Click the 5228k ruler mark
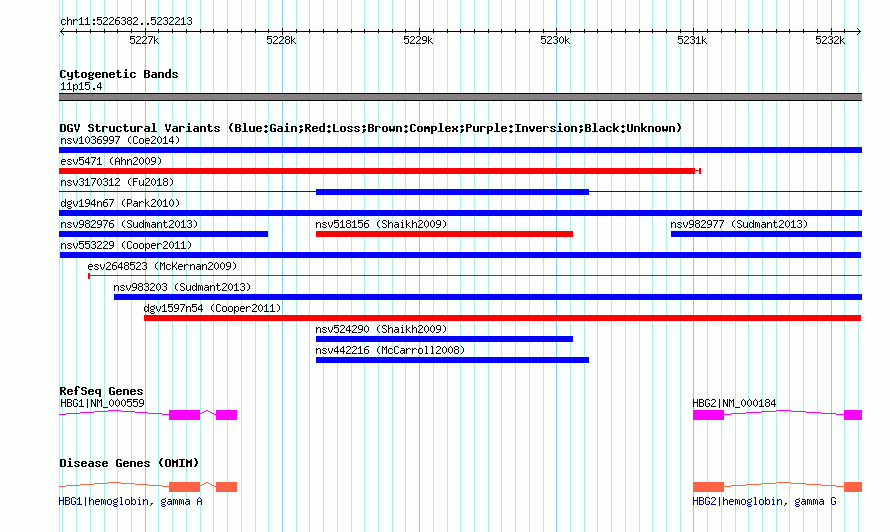The height and width of the screenshot is (532, 890). [282, 40]
